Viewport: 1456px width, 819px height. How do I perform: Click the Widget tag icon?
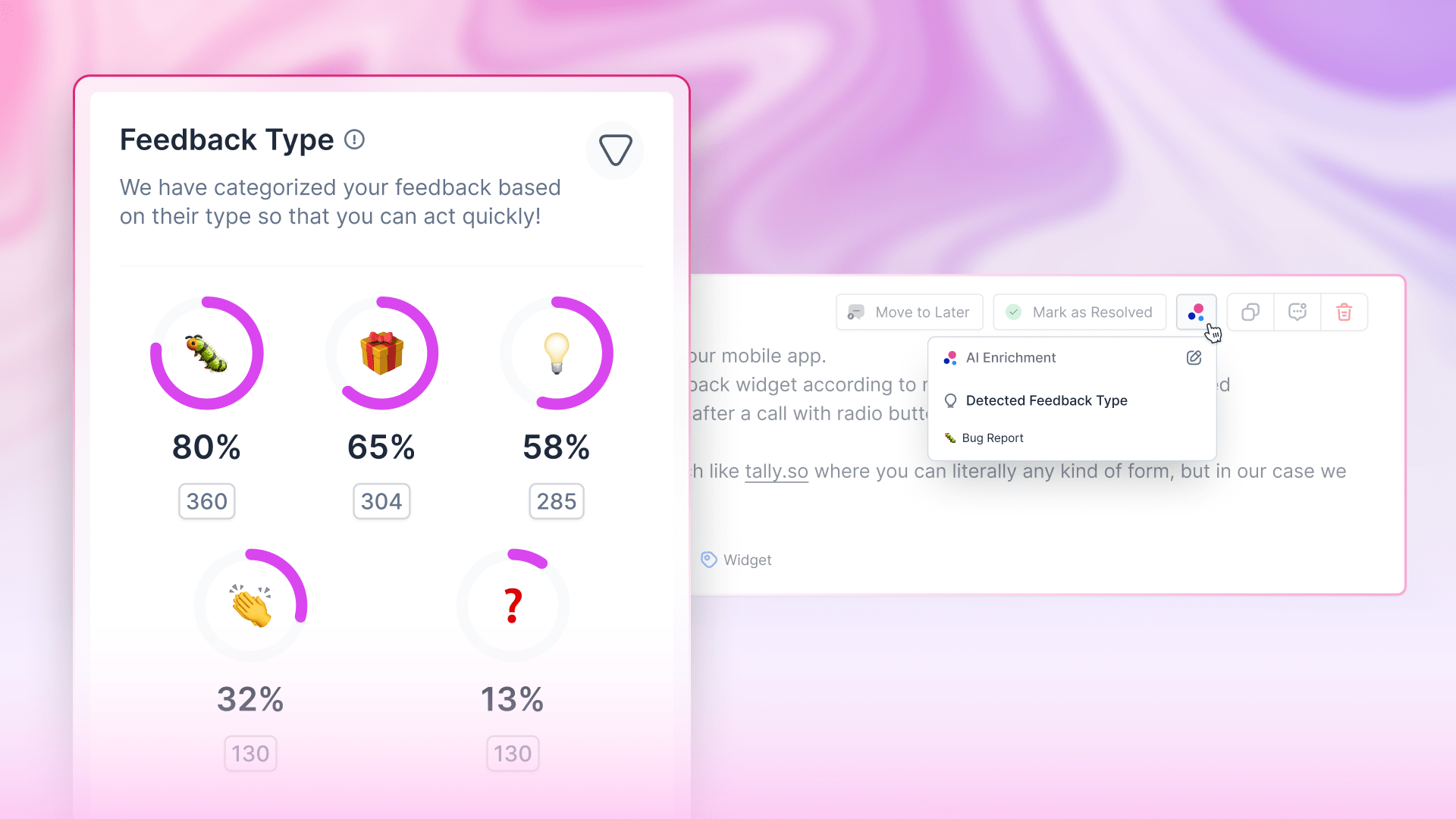pos(708,559)
